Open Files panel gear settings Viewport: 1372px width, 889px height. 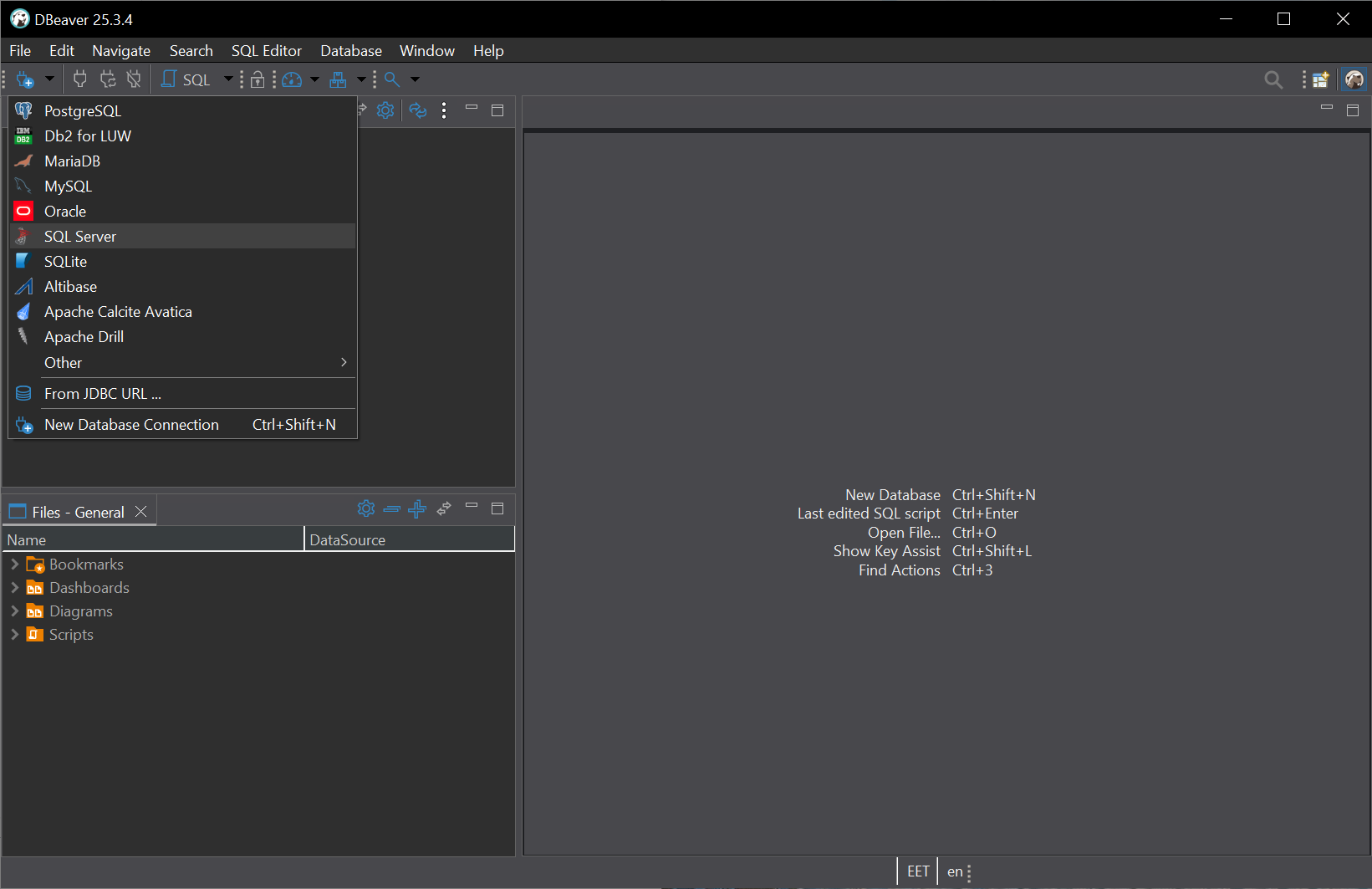point(365,508)
